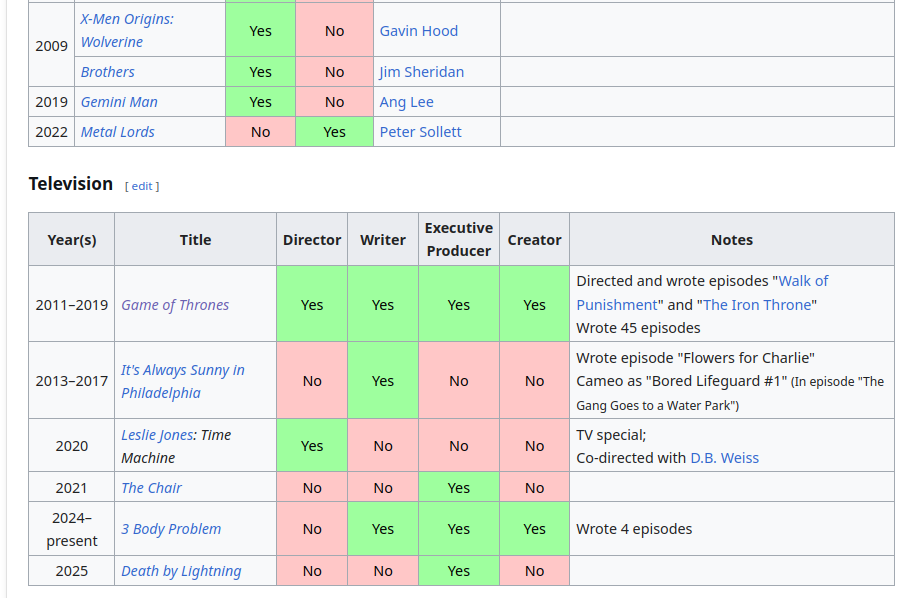Screen dimensions: 904x598
Task: Open the Metal Lords link
Action: pyautogui.click(x=118, y=132)
